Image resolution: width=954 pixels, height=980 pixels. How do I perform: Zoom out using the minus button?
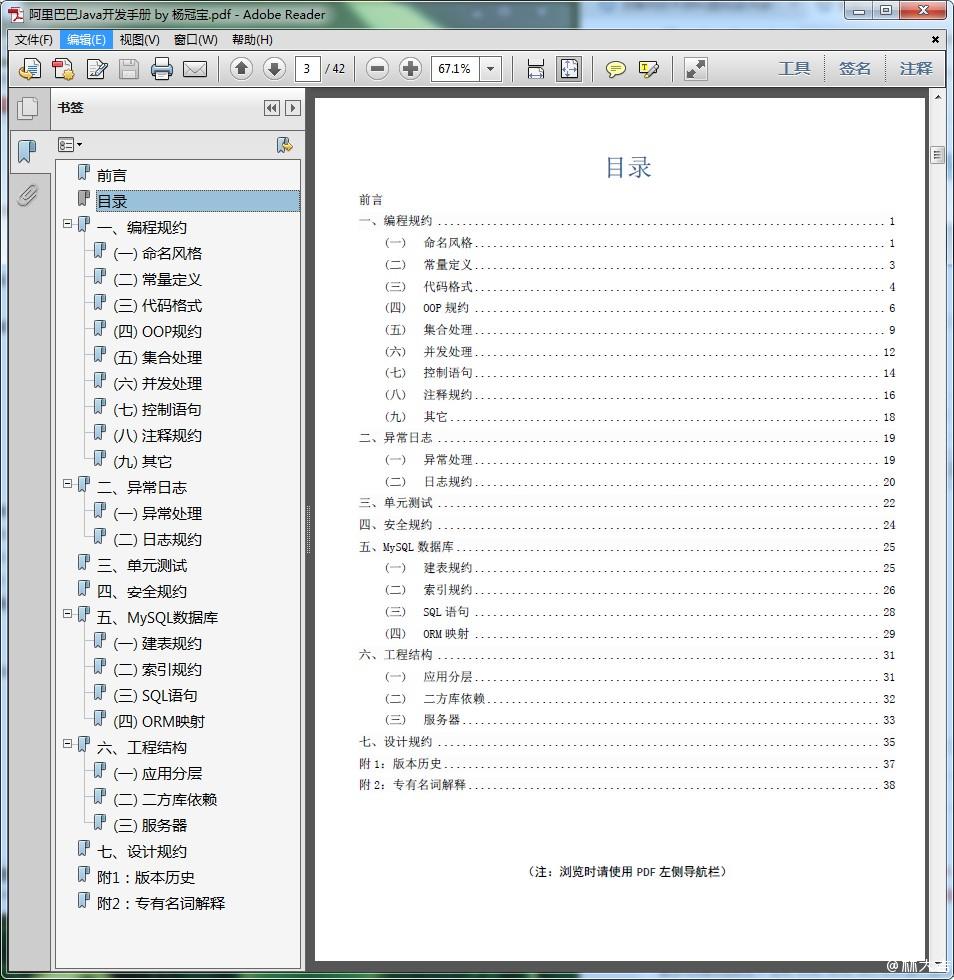click(x=377, y=69)
